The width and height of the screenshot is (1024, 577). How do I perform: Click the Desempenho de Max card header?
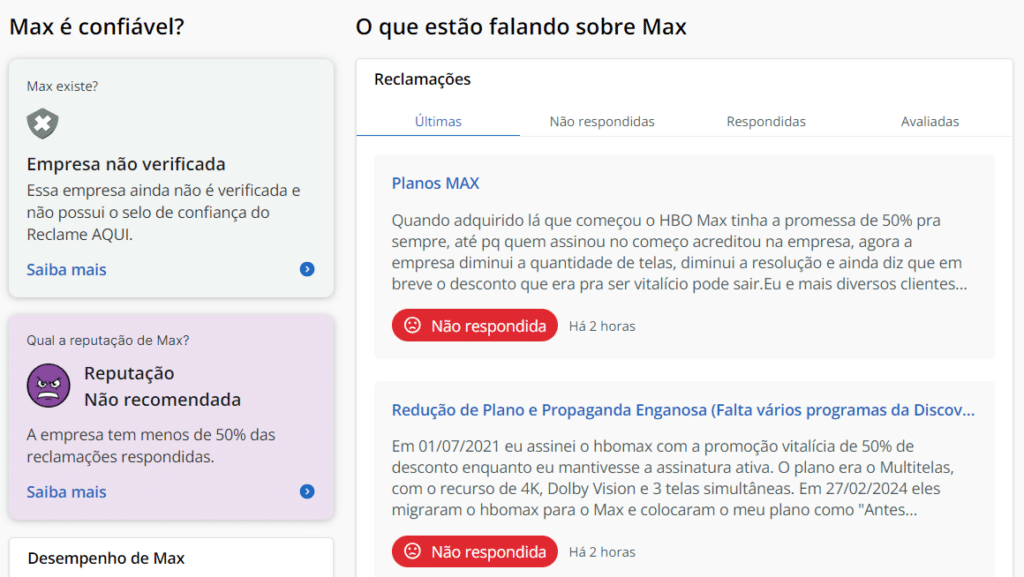tap(106, 558)
